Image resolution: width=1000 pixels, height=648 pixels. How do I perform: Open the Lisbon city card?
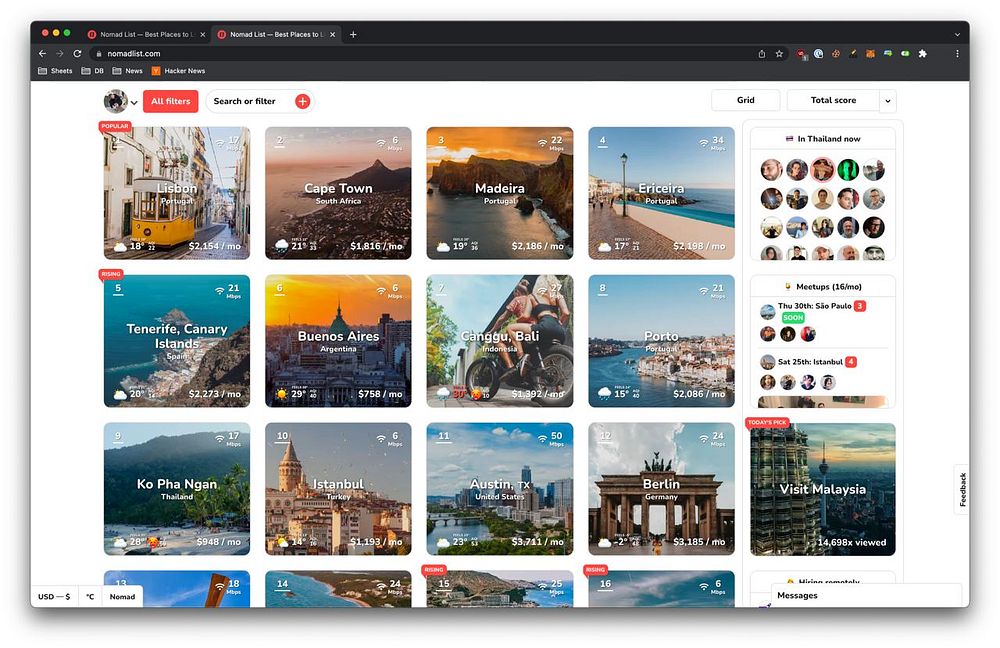tap(177, 193)
